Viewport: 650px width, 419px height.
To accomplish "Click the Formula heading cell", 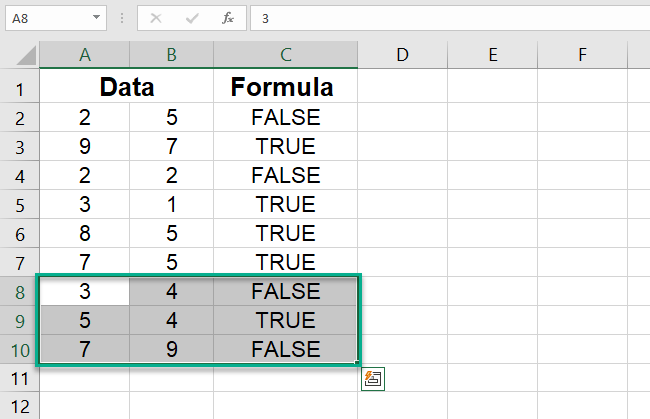I will [x=285, y=88].
